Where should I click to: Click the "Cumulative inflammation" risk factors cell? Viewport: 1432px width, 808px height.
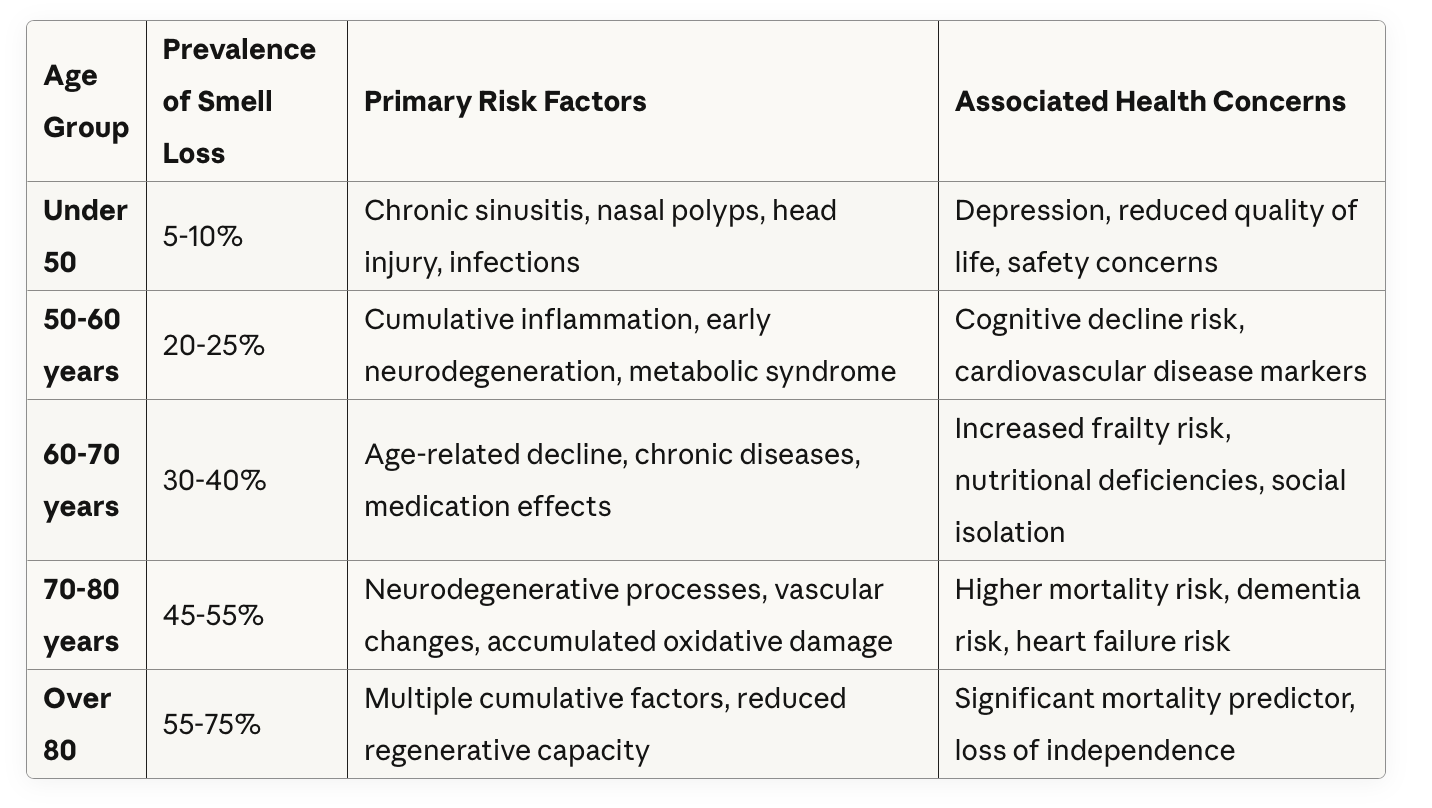[x=629, y=345]
